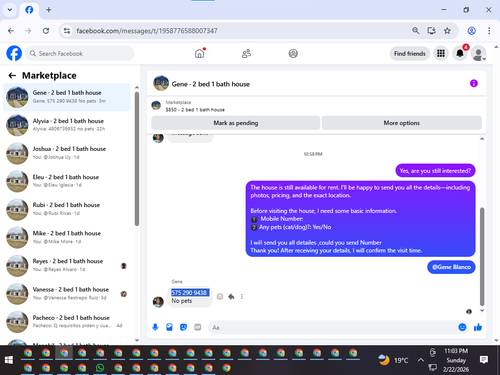Click the Mark as pending button
This screenshot has height=375, width=500.
tap(236, 123)
